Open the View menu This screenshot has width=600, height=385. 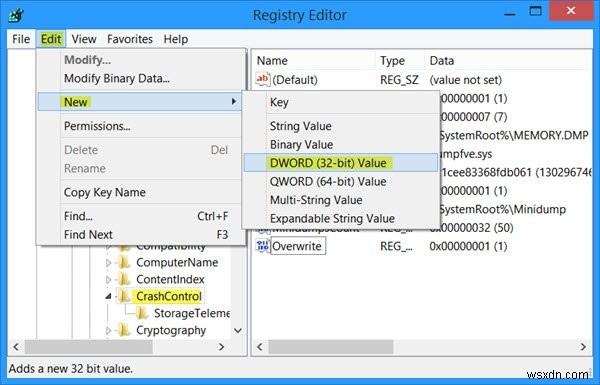tap(84, 39)
